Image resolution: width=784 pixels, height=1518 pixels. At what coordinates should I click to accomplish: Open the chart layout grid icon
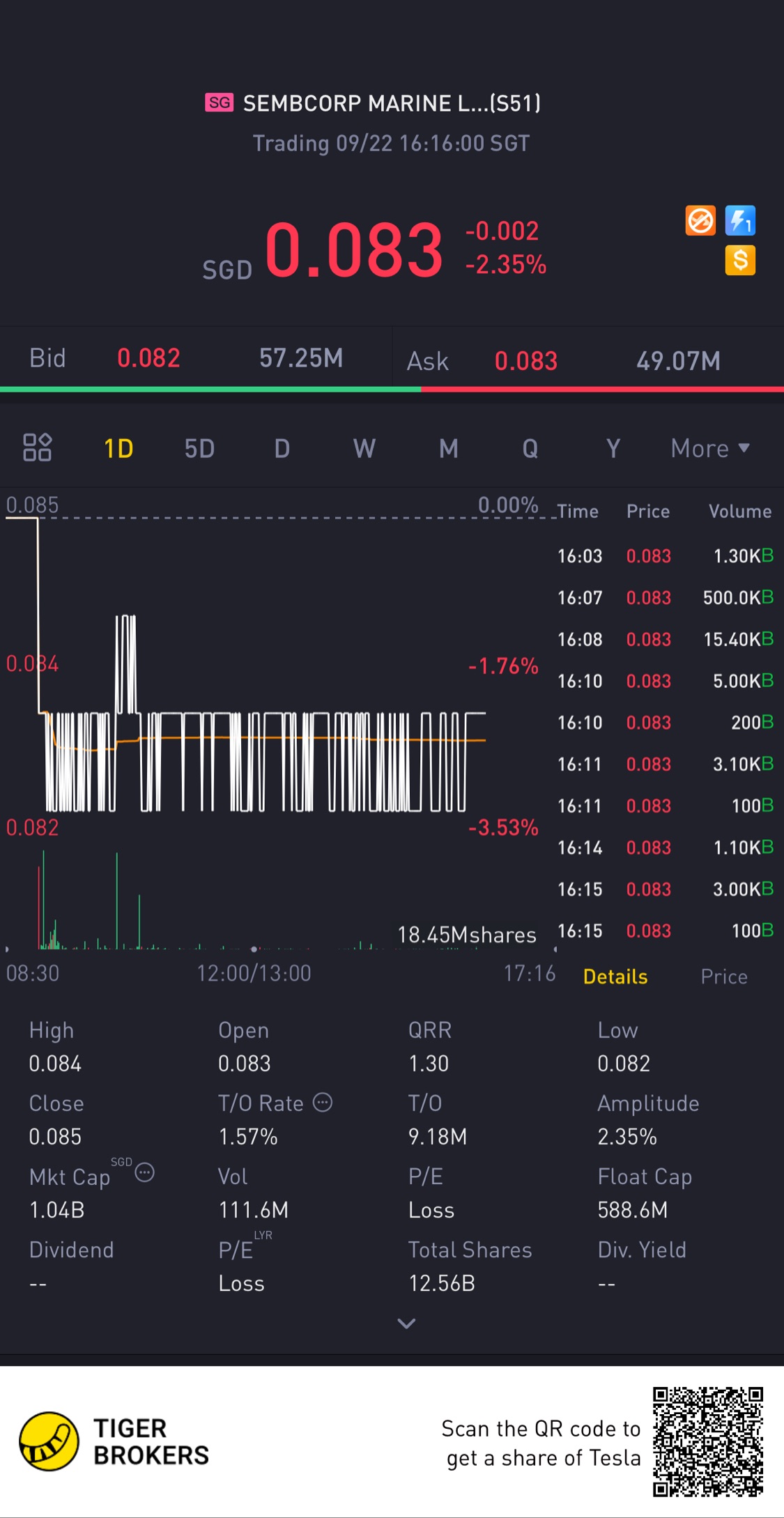pyautogui.click(x=38, y=447)
